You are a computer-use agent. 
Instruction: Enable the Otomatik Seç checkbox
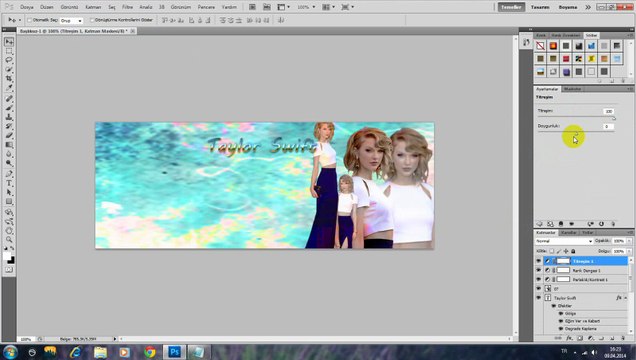pos(30,20)
